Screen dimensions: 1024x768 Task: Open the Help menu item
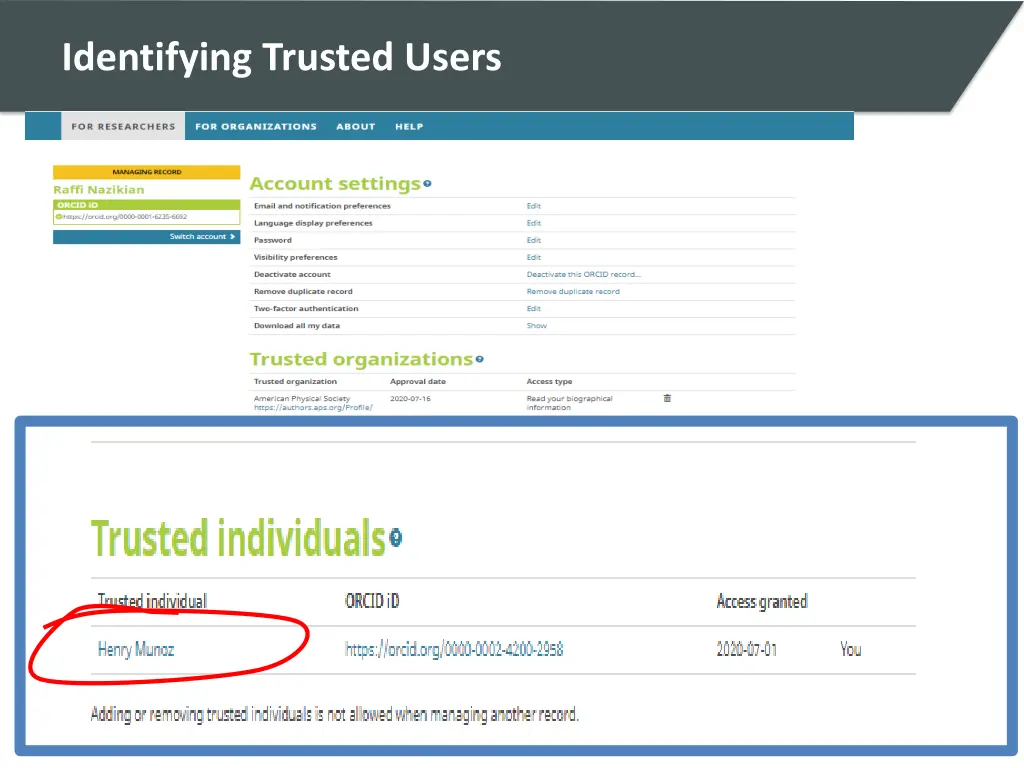point(409,127)
